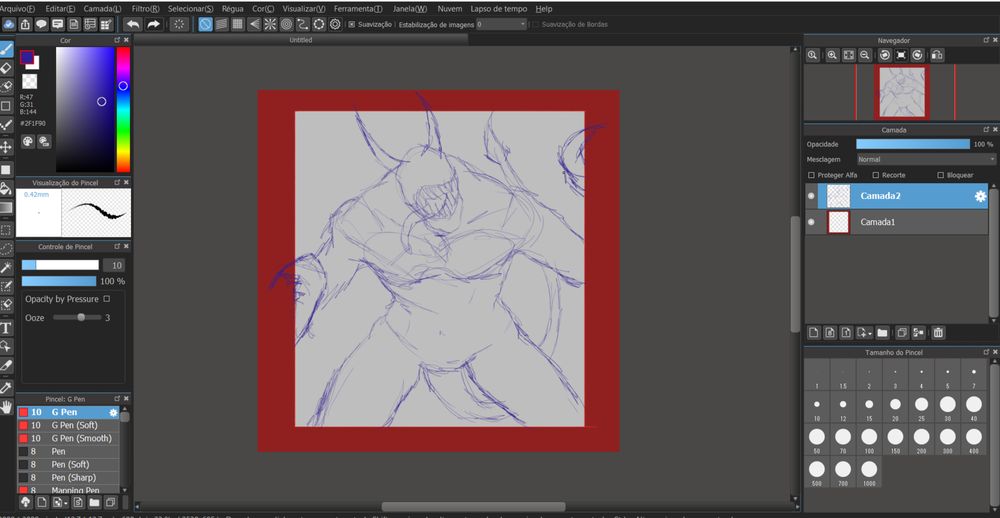Switch to the Untitled document tab

(301, 40)
